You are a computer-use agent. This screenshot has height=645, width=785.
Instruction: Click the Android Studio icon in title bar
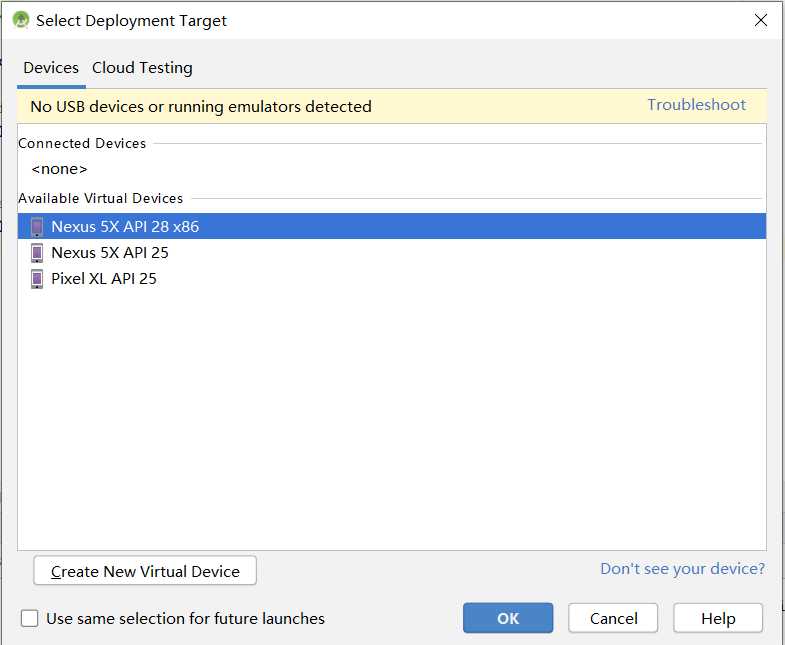pyautogui.click(x=21, y=20)
